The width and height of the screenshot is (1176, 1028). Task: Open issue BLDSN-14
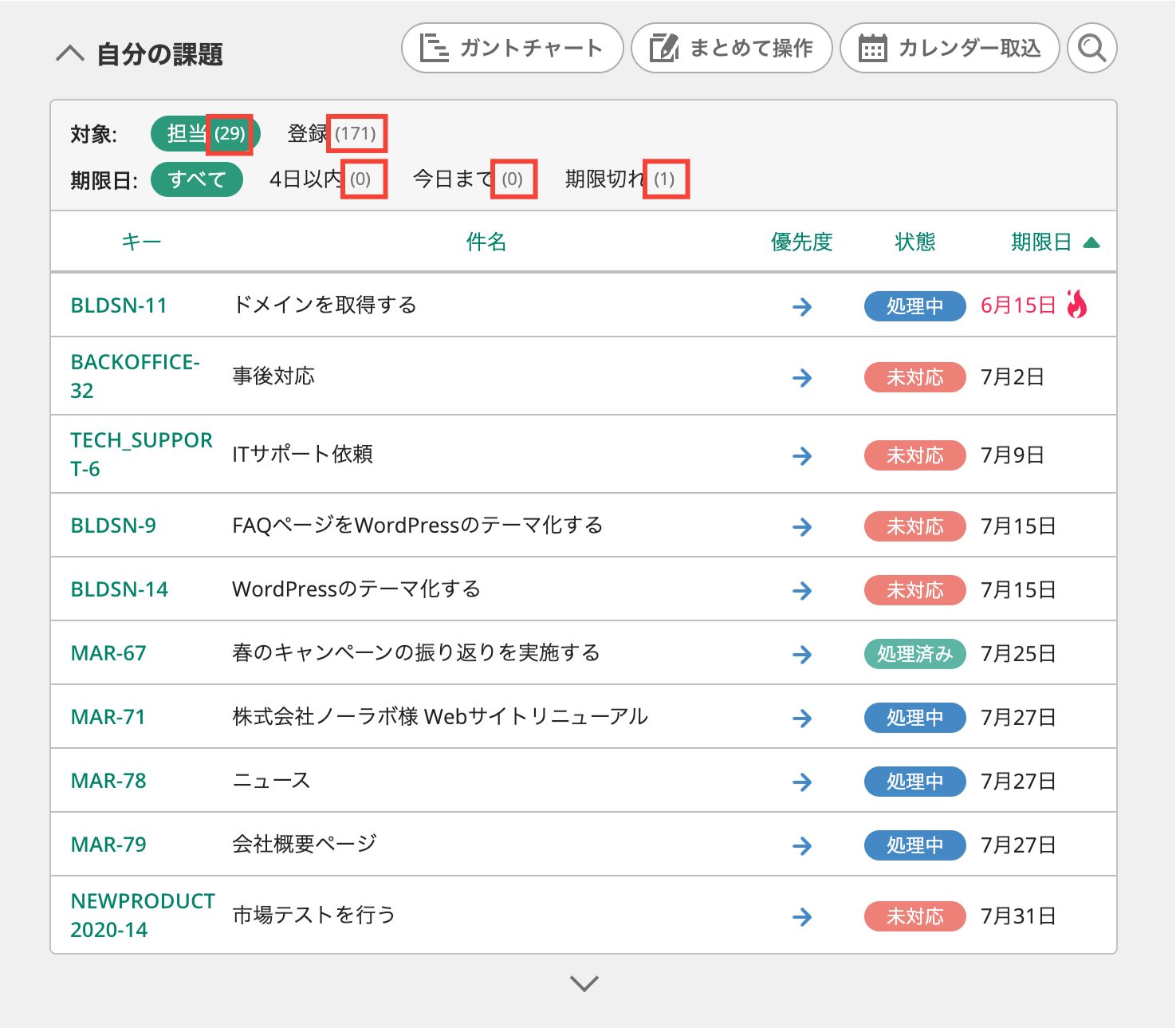(120, 589)
